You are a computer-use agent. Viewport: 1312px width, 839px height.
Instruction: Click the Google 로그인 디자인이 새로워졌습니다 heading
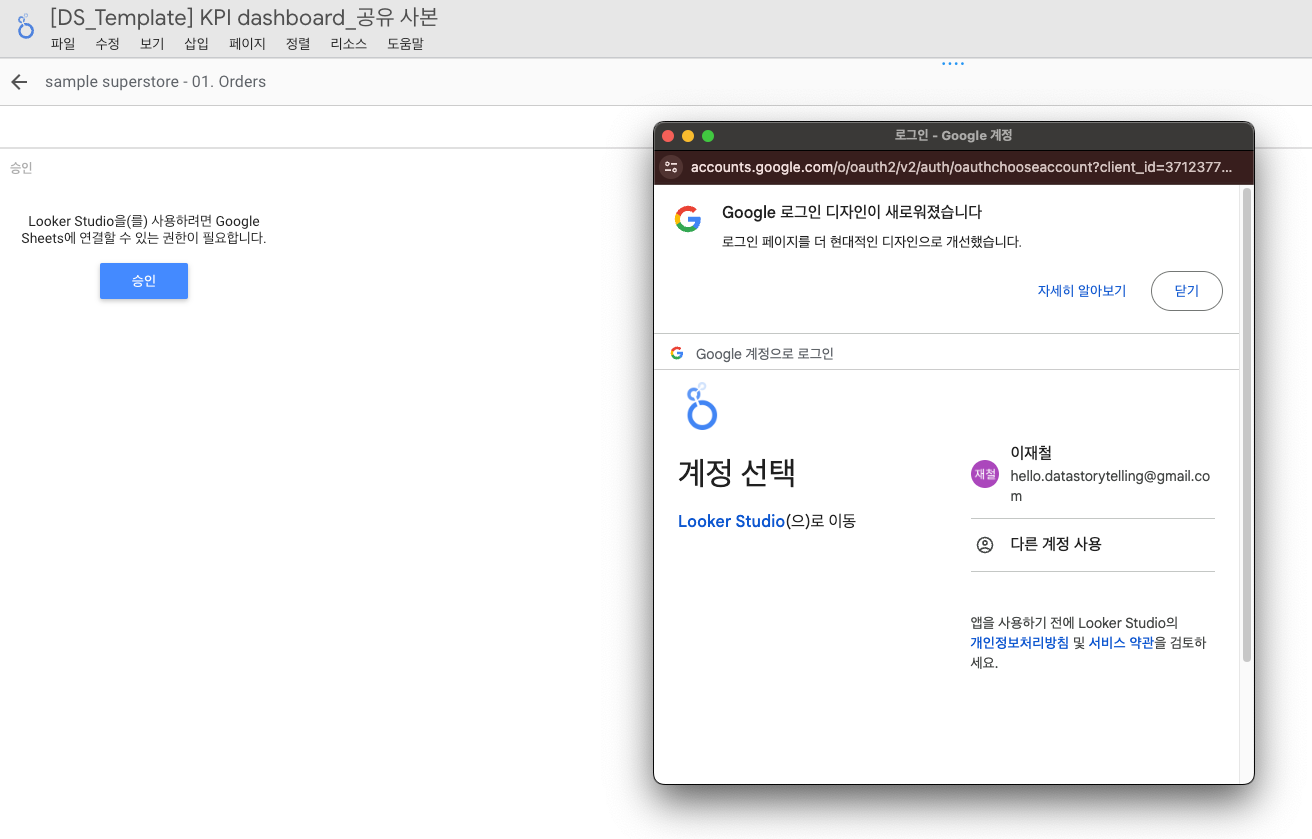852,212
